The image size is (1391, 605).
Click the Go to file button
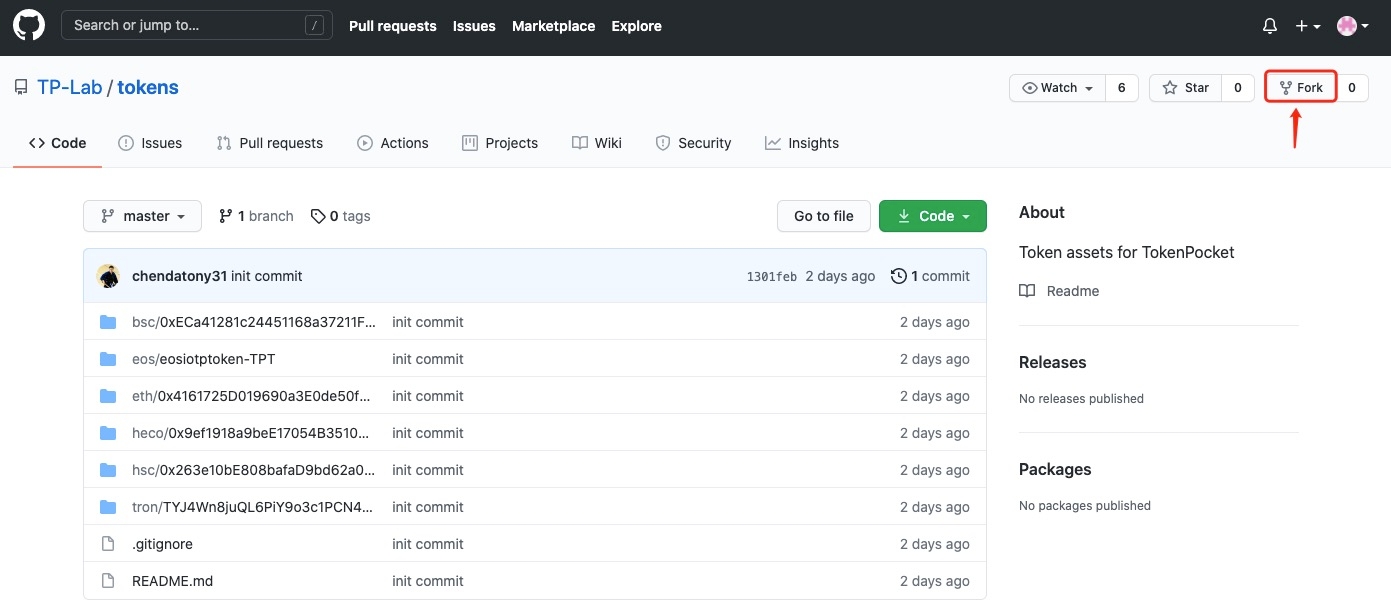tap(823, 216)
